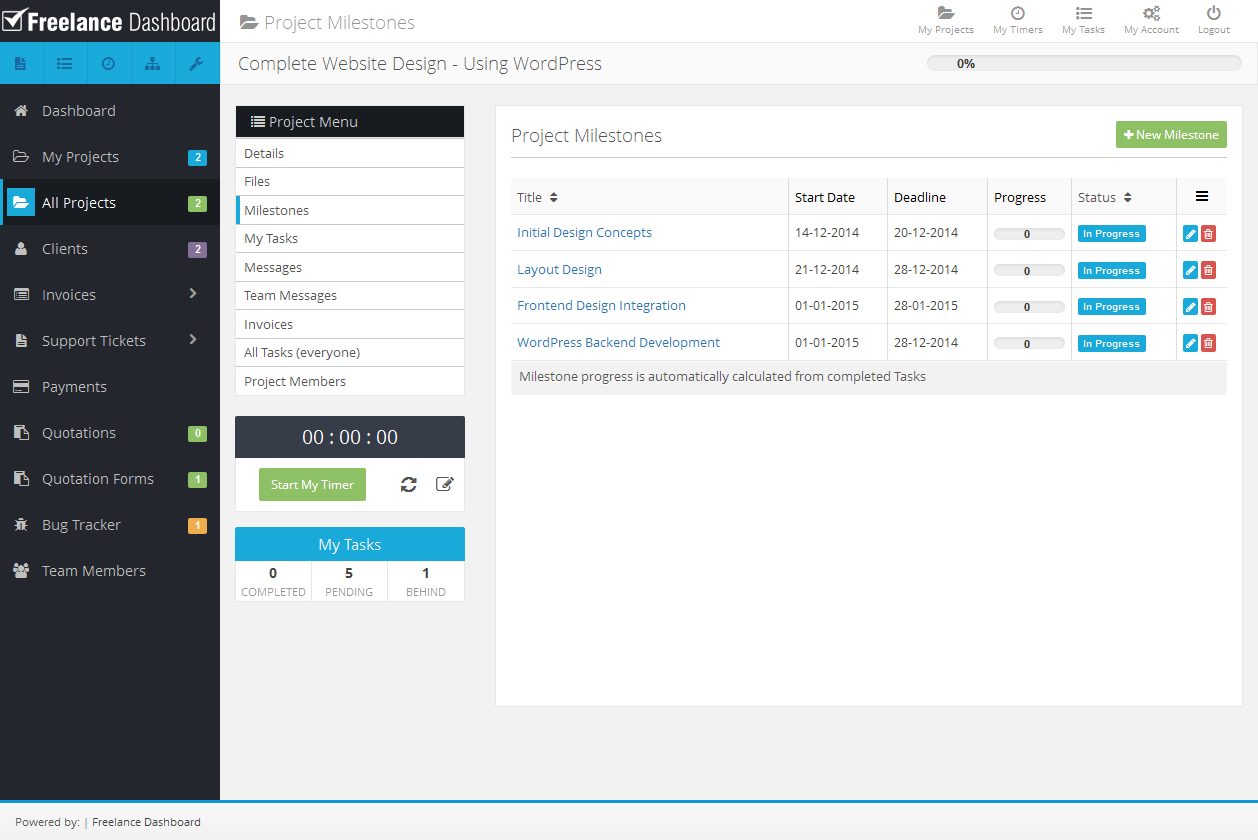Open the table column hamburger menu
Screen dimensions: 1258x840
pyautogui.click(x=1201, y=197)
